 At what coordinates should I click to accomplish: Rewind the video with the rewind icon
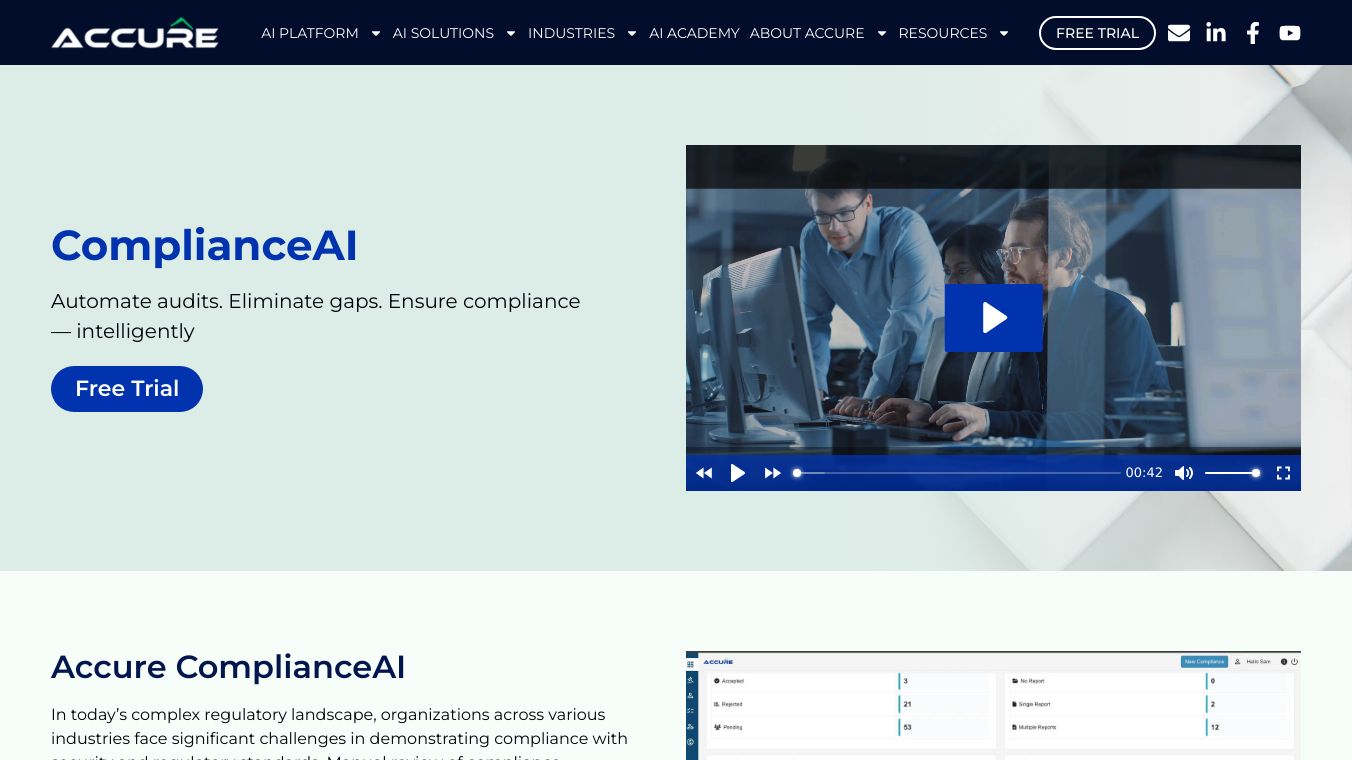click(x=704, y=473)
